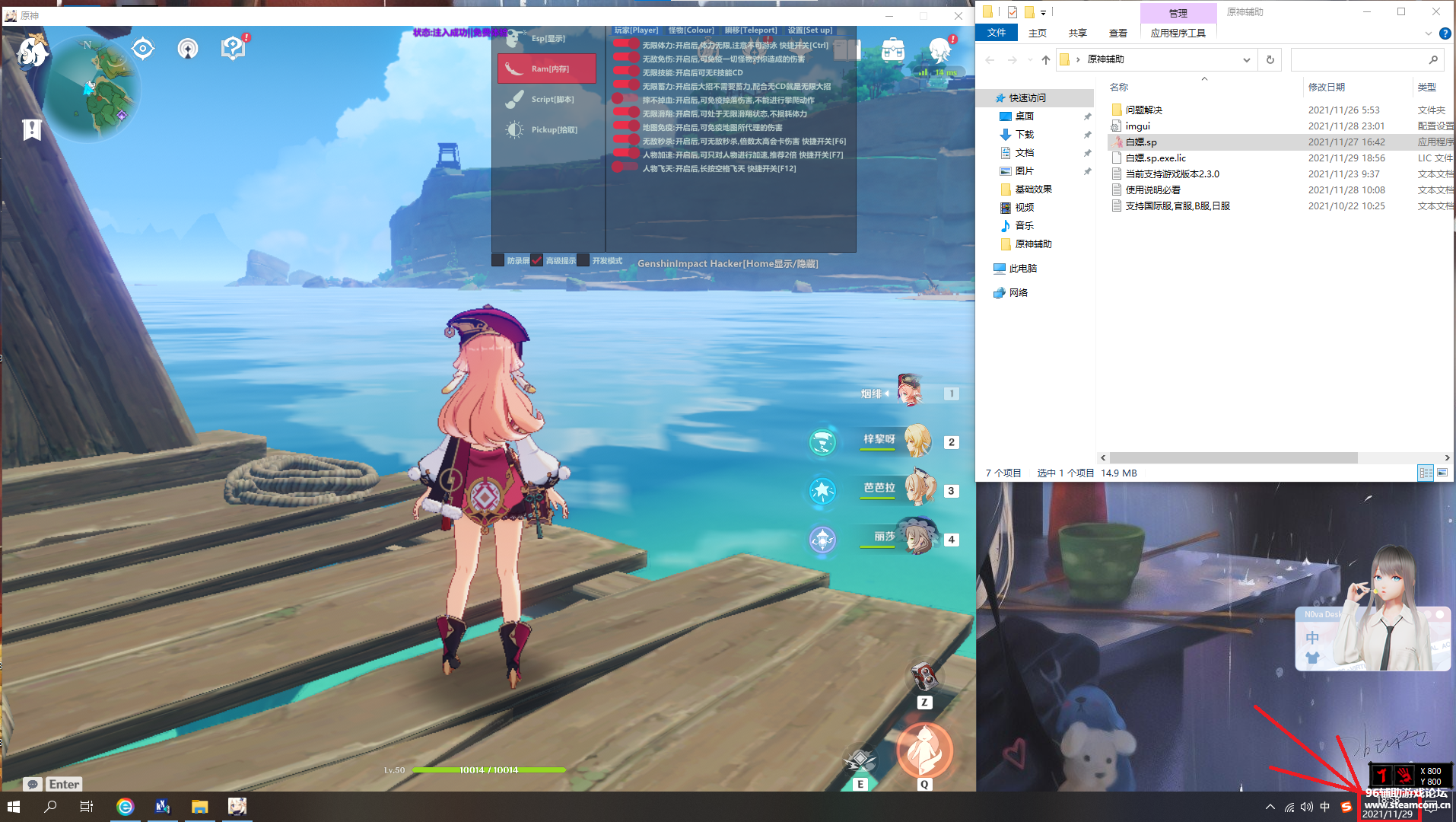
Task: Click the Explorer horizontal scrollbar
Action: click(x=1232, y=458)
